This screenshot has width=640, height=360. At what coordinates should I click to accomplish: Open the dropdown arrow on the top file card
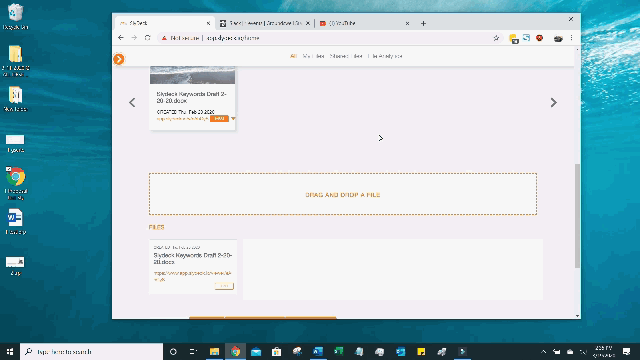(233, 119)
